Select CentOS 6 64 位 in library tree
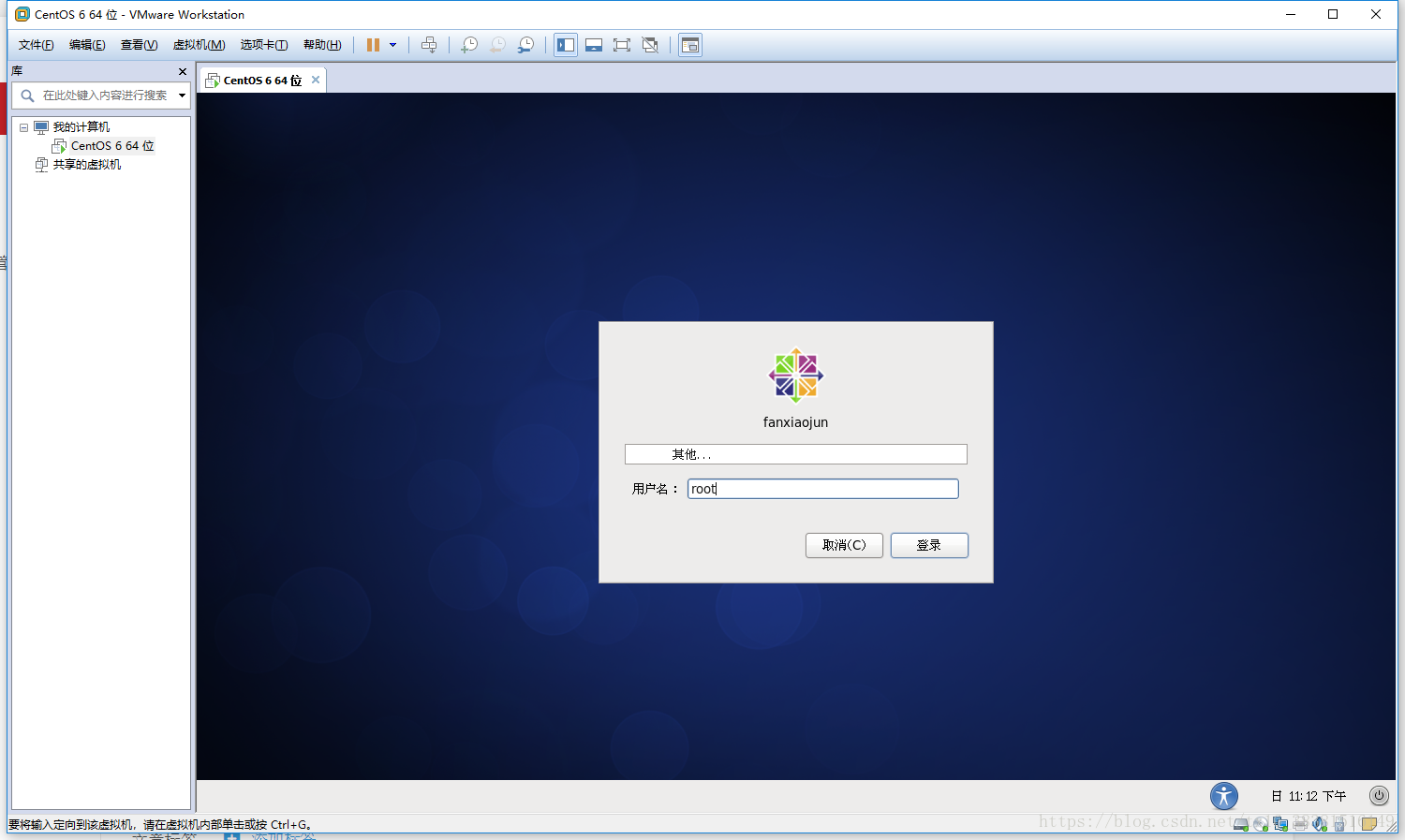Screen dimensions: 1405x840 pos(112,146)
